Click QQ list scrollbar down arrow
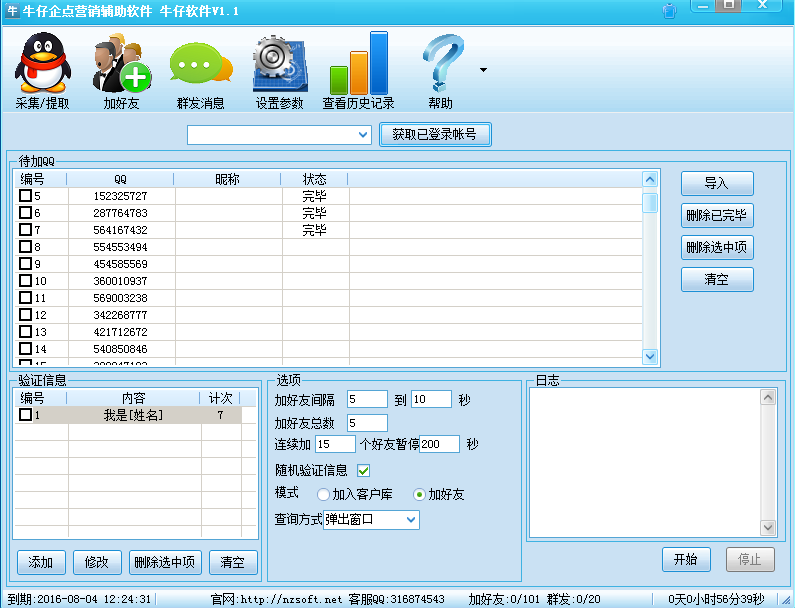The image size is (795, 608). tap(650, 356)
